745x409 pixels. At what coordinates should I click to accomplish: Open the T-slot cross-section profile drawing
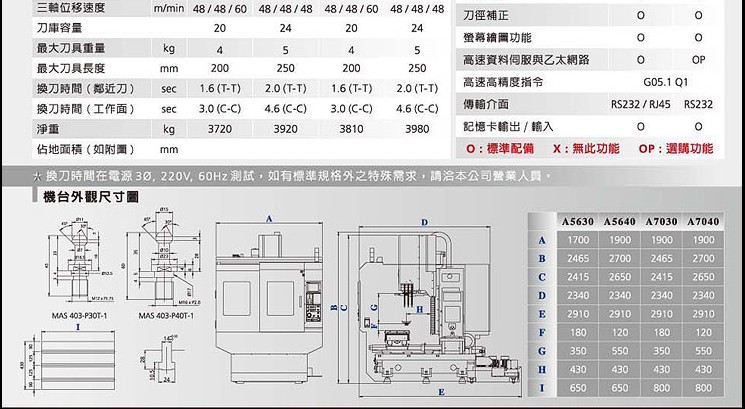coord(161,359)
